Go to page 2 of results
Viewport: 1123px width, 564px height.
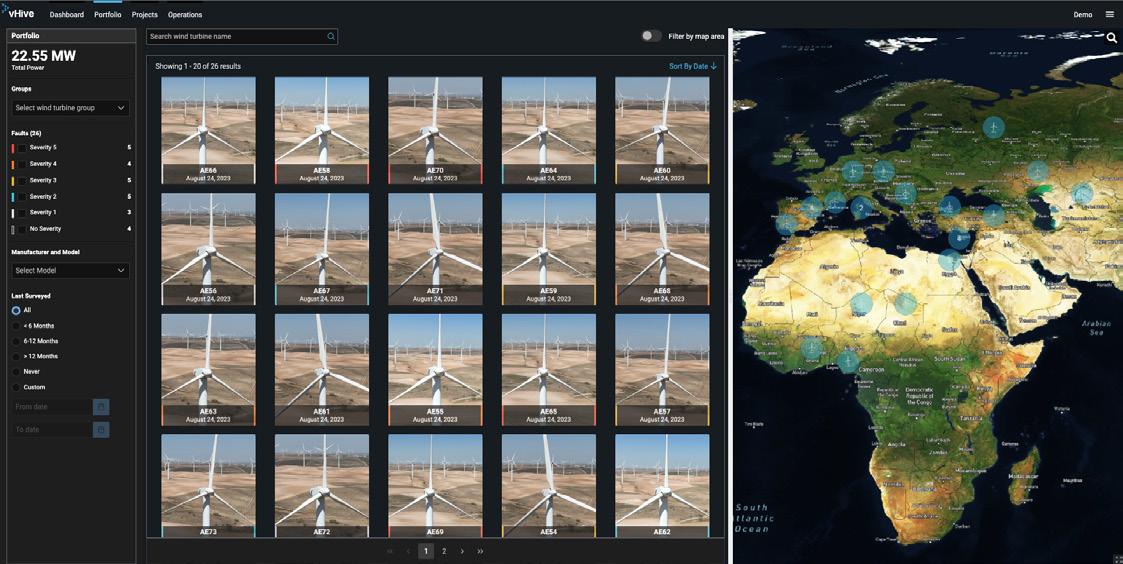444,551
